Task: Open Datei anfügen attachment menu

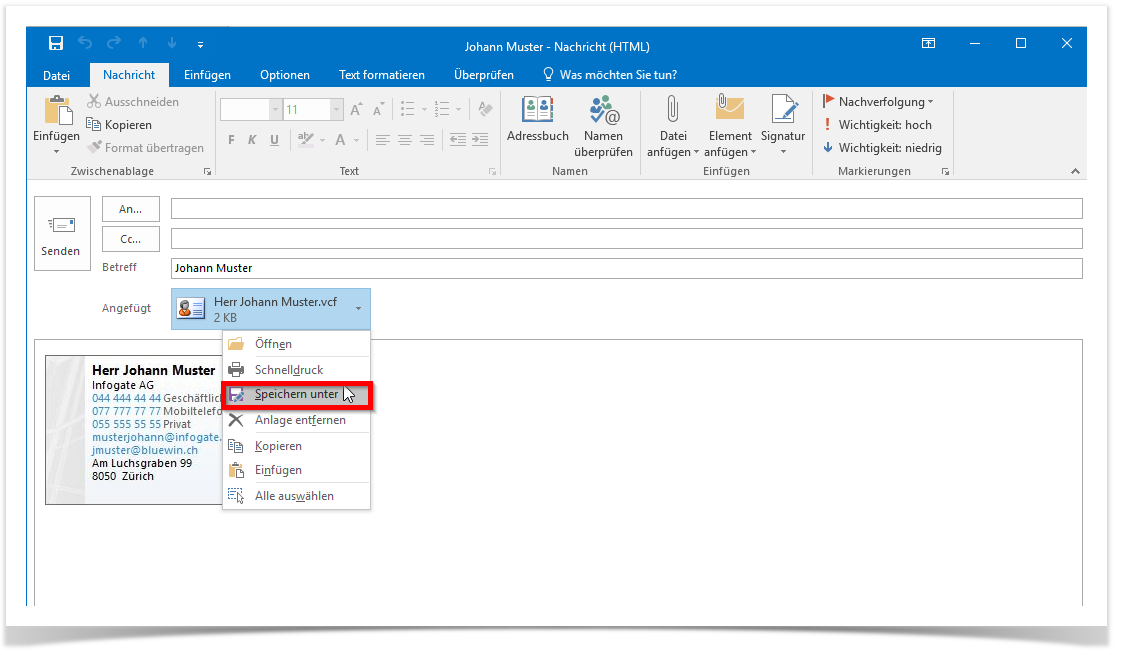Action: click(673, 126)
